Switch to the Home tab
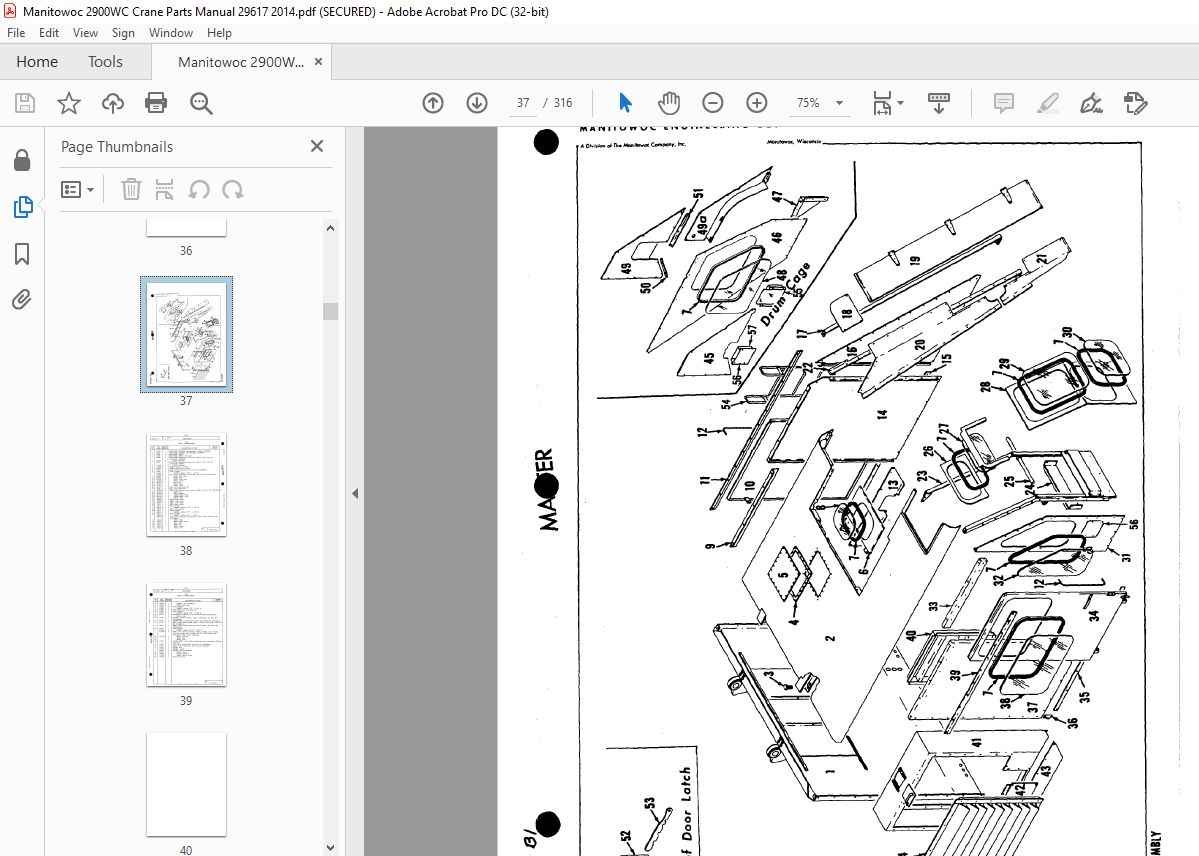1199x856 pixels. pos(37,61)
